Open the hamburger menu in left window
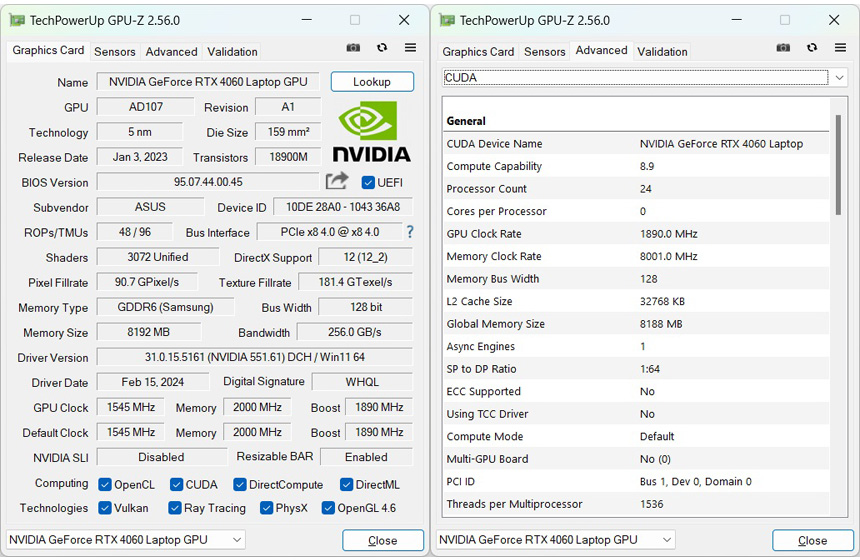 point(410,48)
